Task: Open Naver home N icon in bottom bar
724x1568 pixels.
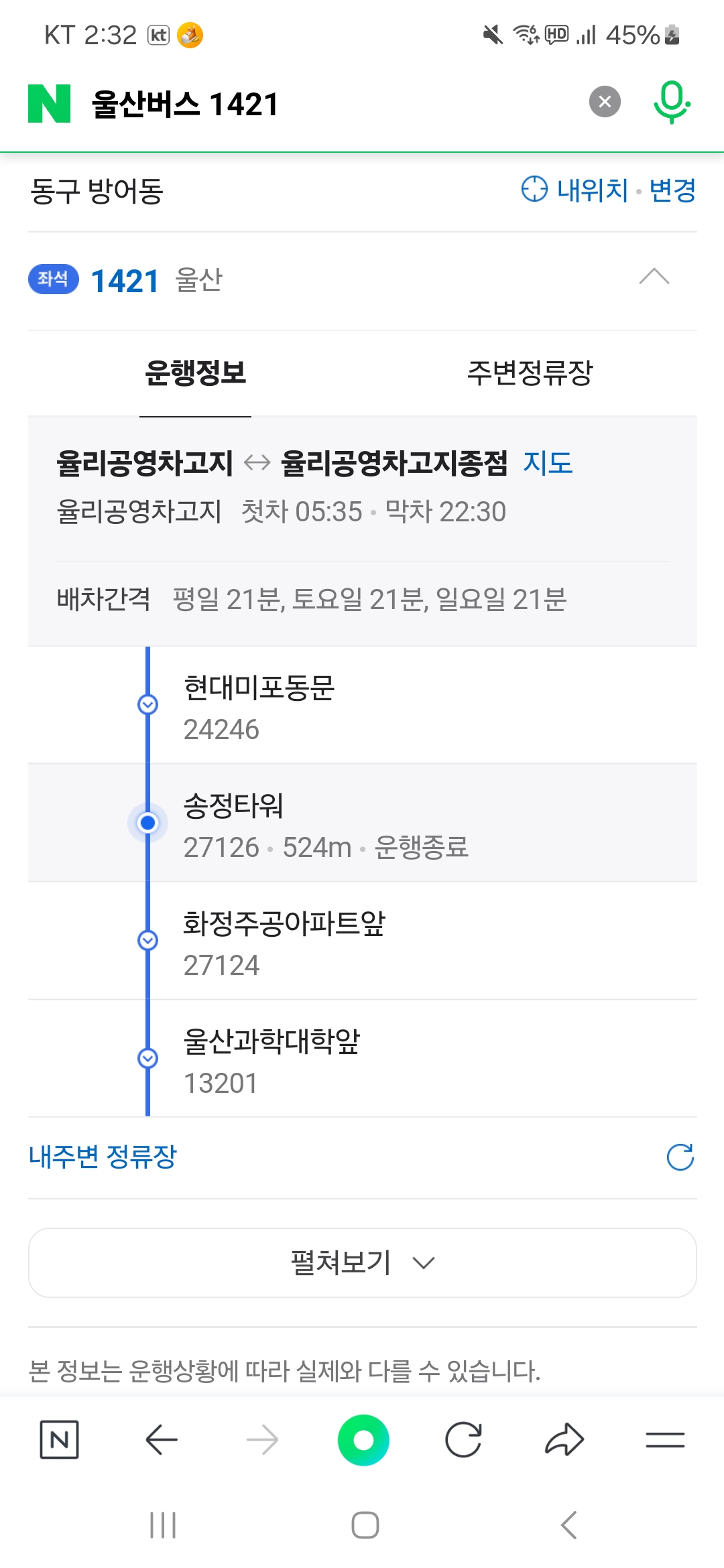Action: (x=59, y=1439)
